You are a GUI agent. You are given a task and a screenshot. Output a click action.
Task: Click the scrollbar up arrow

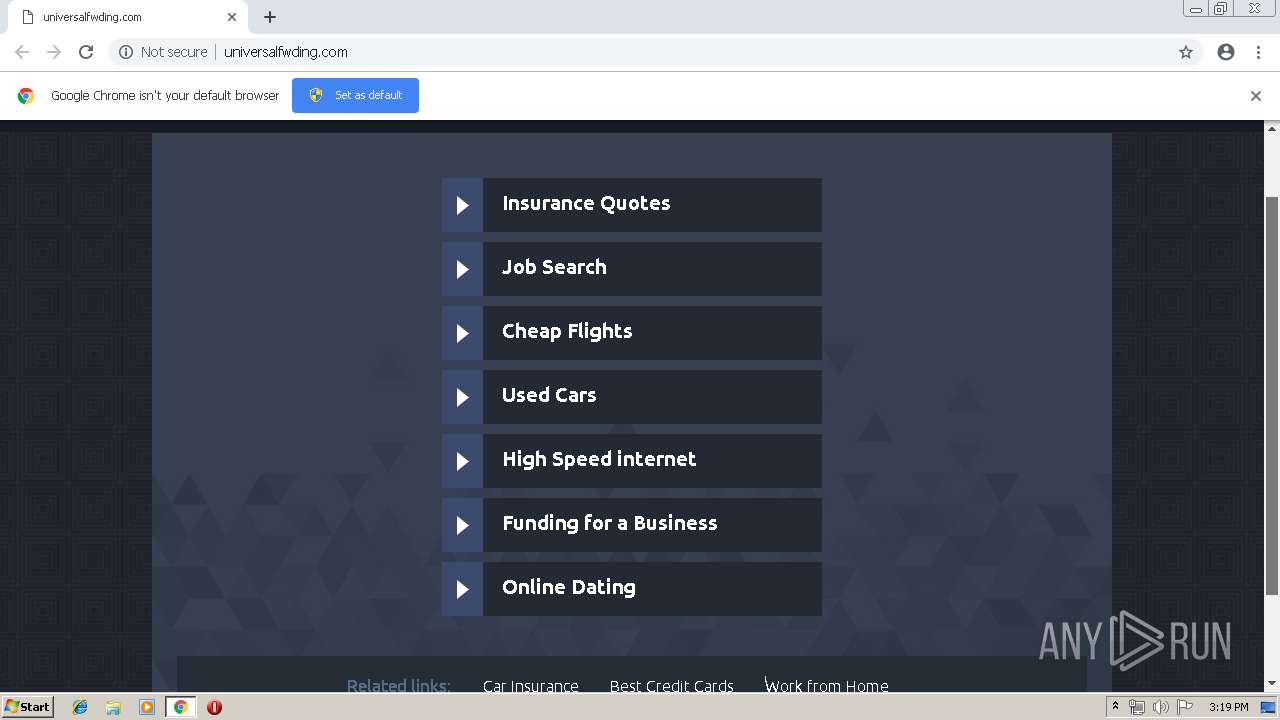pyautogui.click(x=1272, y=129)
